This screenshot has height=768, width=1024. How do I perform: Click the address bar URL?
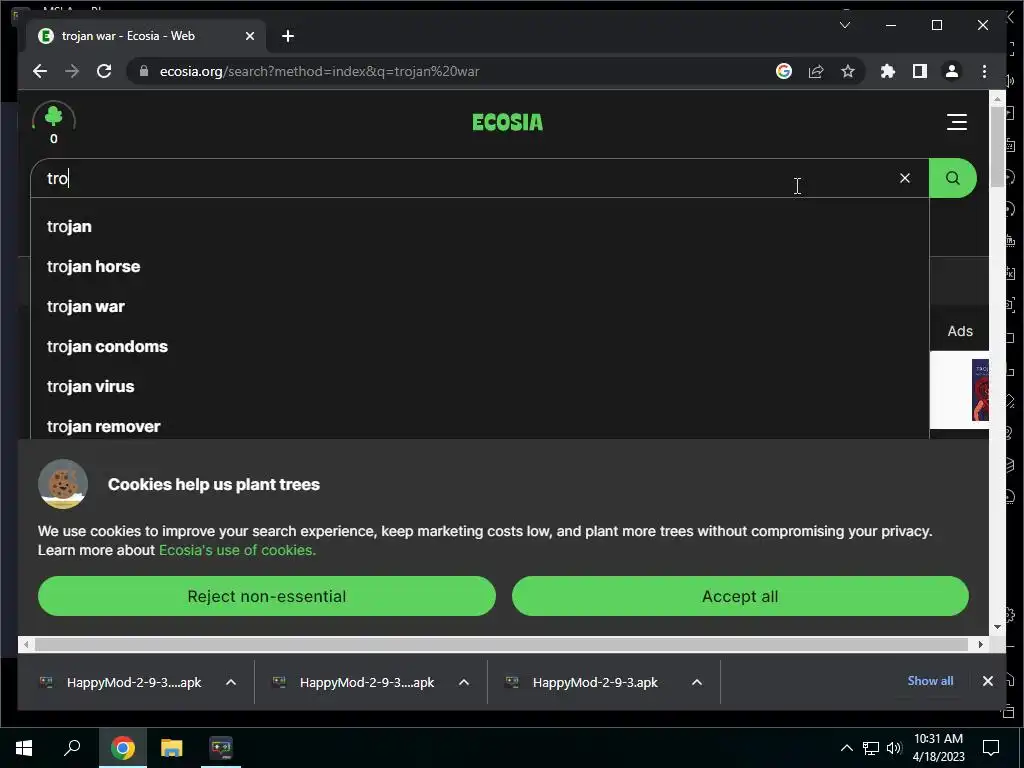[x=319, y=71]
